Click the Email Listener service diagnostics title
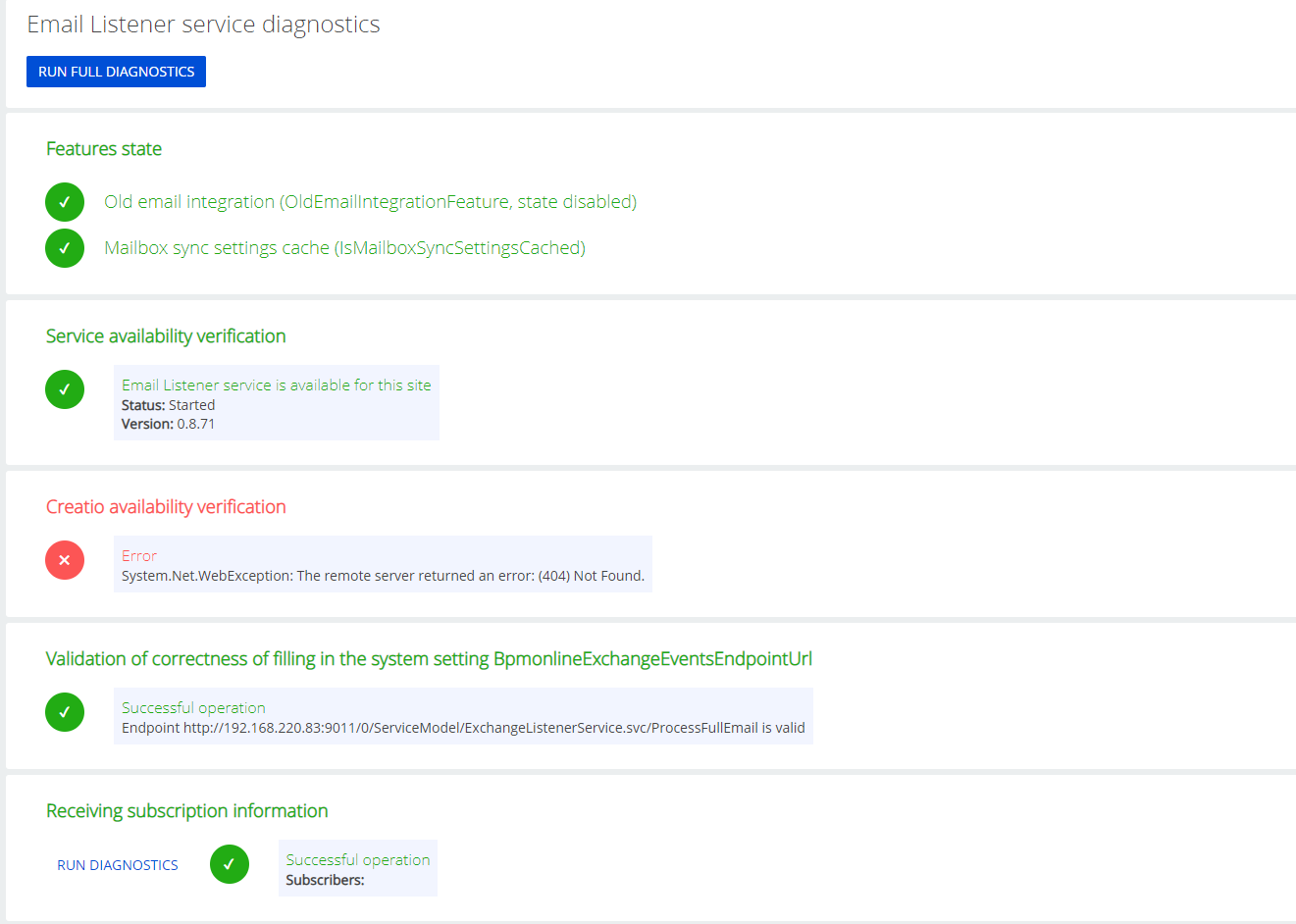This screenshot has width=1296, height=924. click(x=202, y=24)
